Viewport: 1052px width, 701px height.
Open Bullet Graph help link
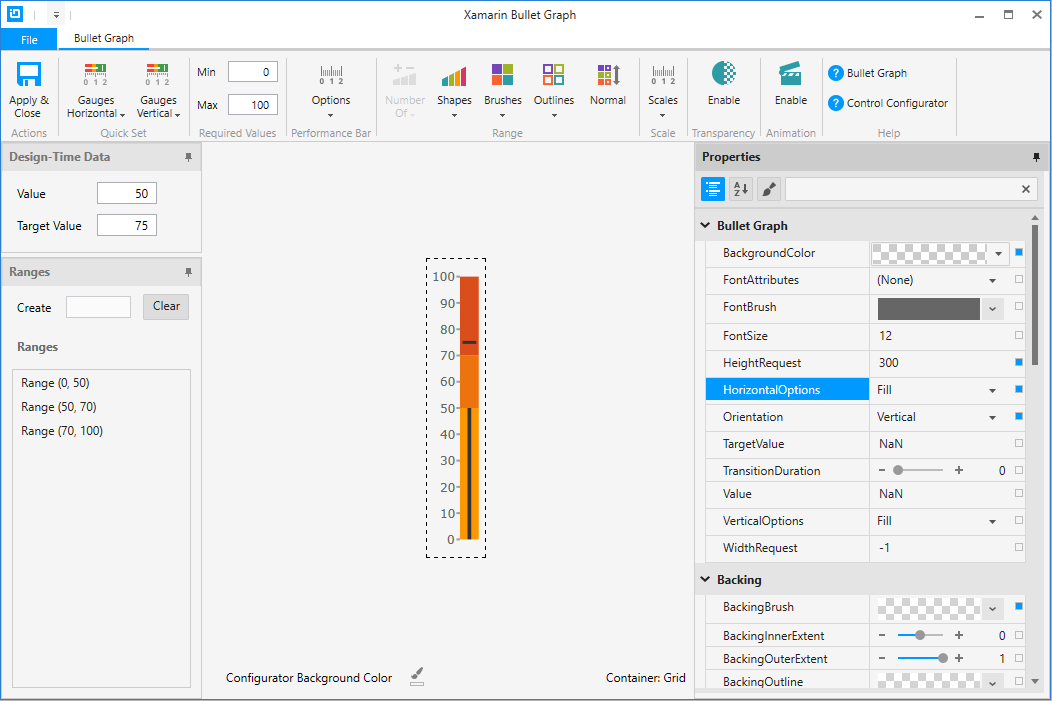[867, 73]
